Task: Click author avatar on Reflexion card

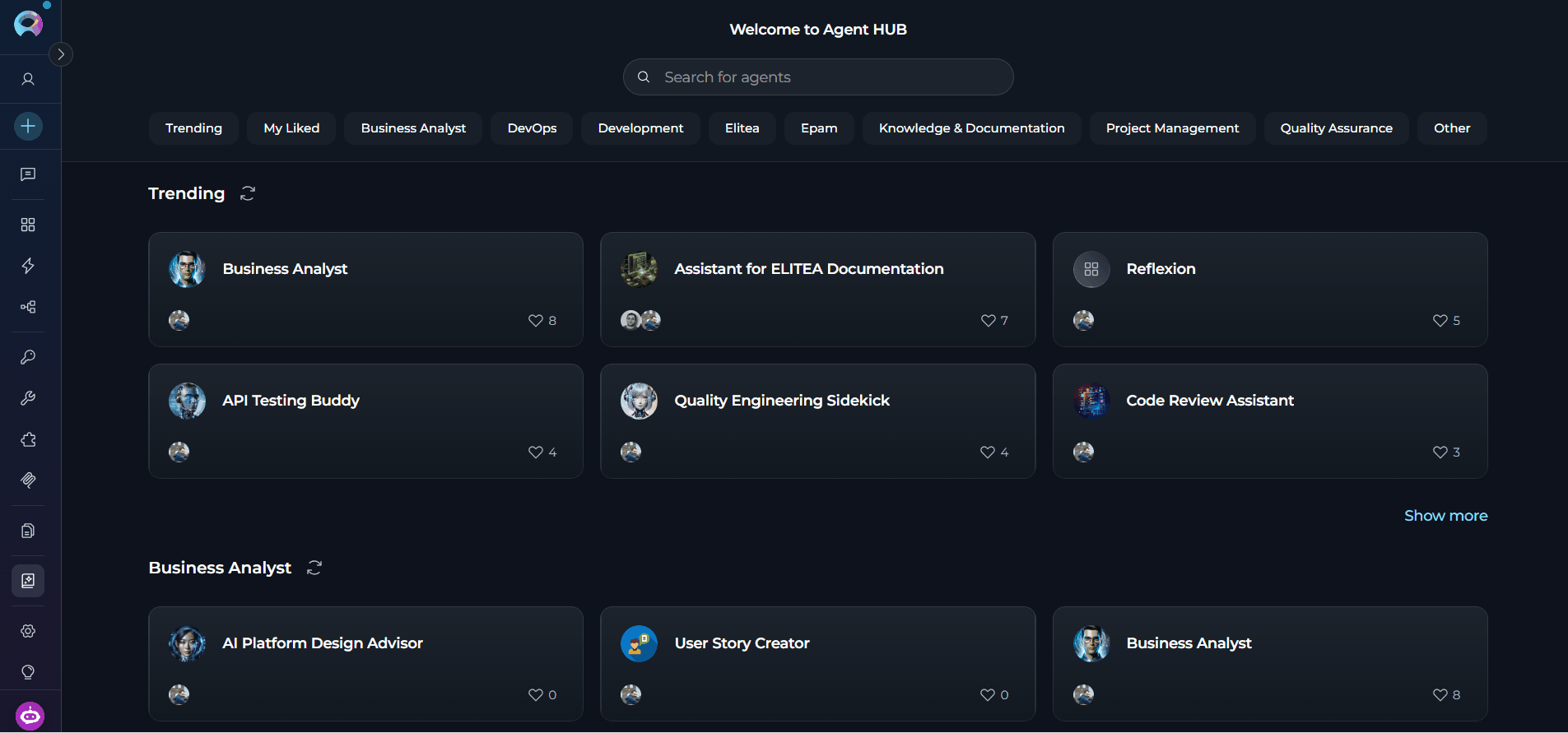Action: (1083, 320)
